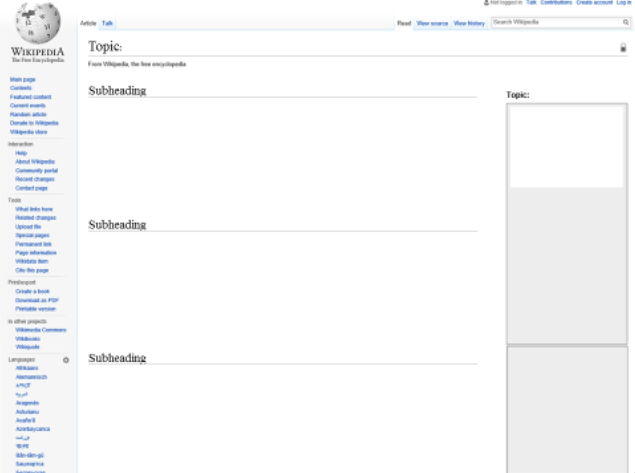Go to Main page
Viewport: 635px width, 473px height.
(x=23, y=79)
